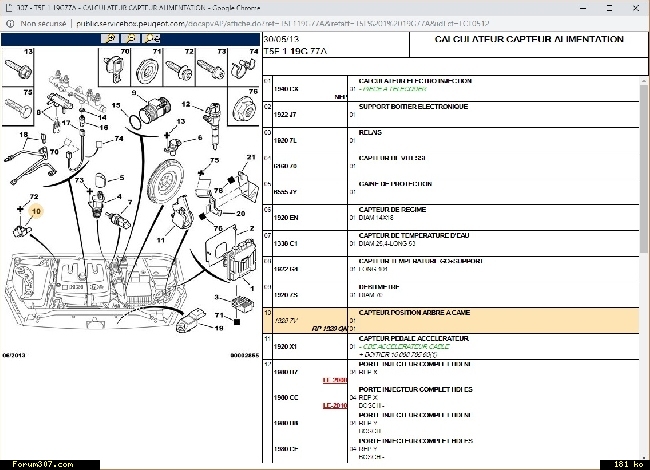
Task: Select SUPPORT BOITIER ELECTRONIQUE row text
Action: pyautogui.click(x=413, y=107)
